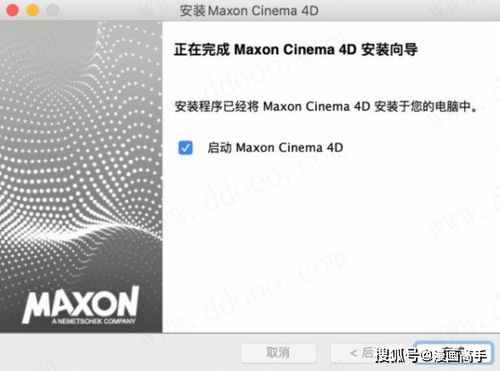Click the 取消 cancel button
Image resolution: width=500 pixels, height=371 pixels.
click(279, 353)
